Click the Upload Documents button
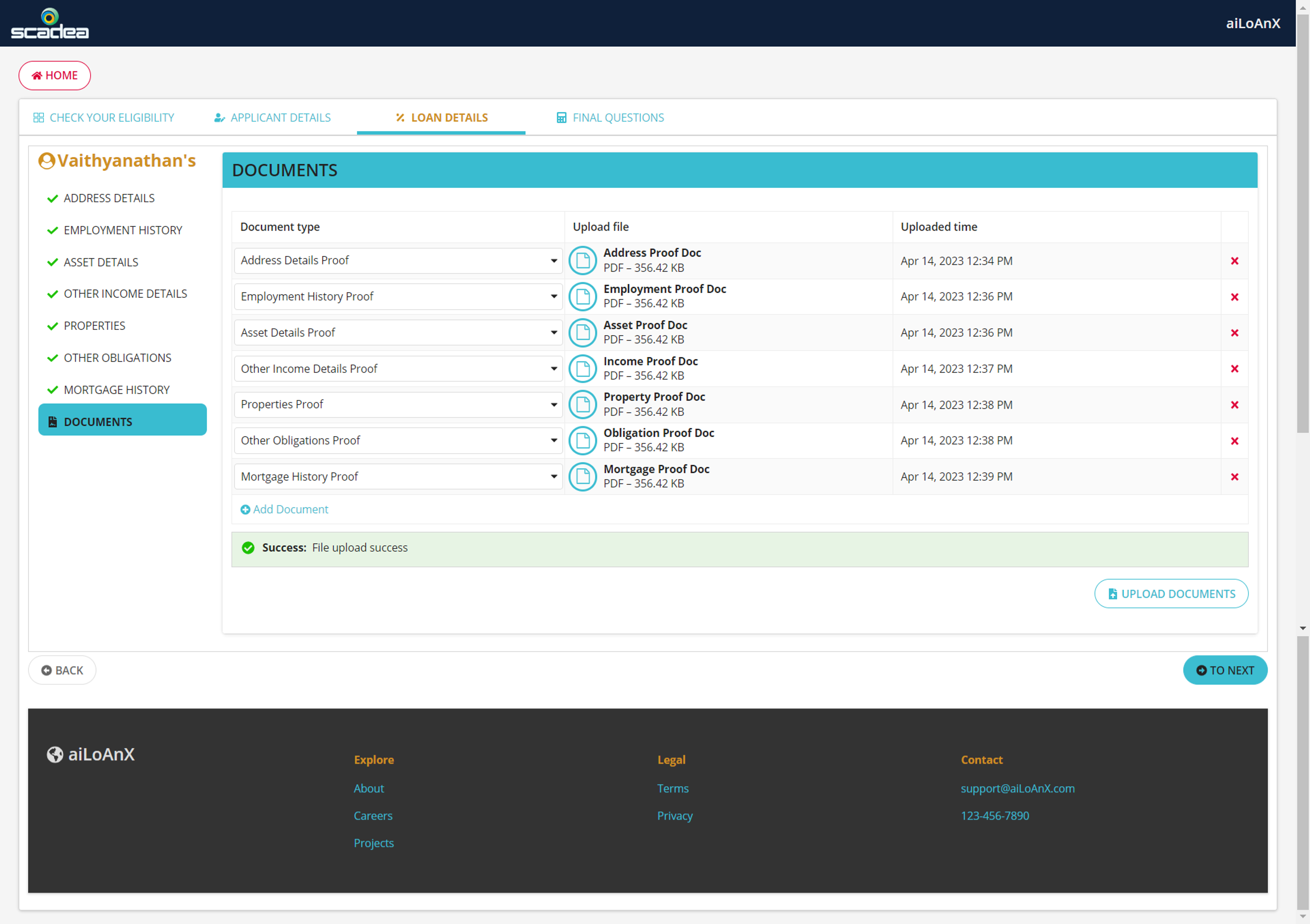The height and width of the screenshot is (924, 1310). (x=1171, y=594)
